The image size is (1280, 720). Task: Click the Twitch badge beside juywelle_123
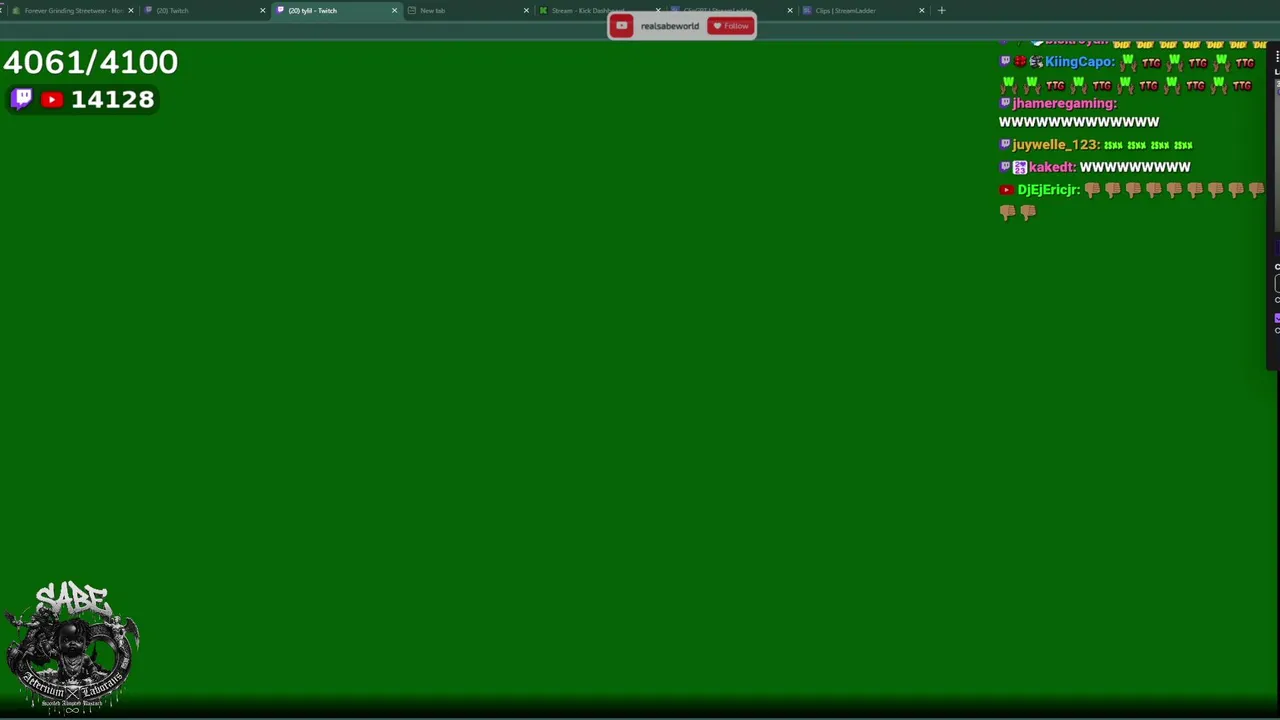click(x=1005, y=145)
